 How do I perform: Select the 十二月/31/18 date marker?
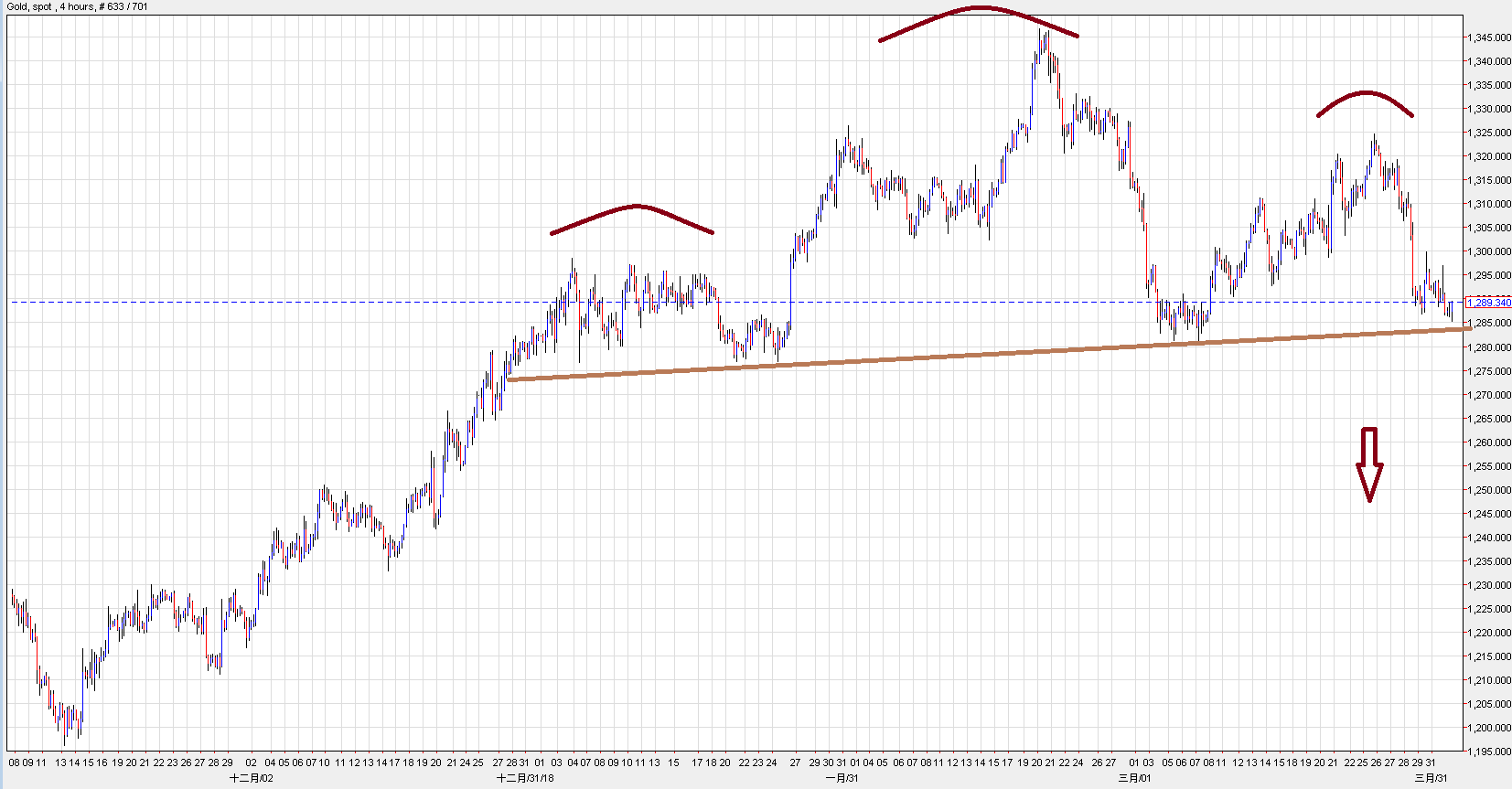pyautogui.click(x=525, y=778)
